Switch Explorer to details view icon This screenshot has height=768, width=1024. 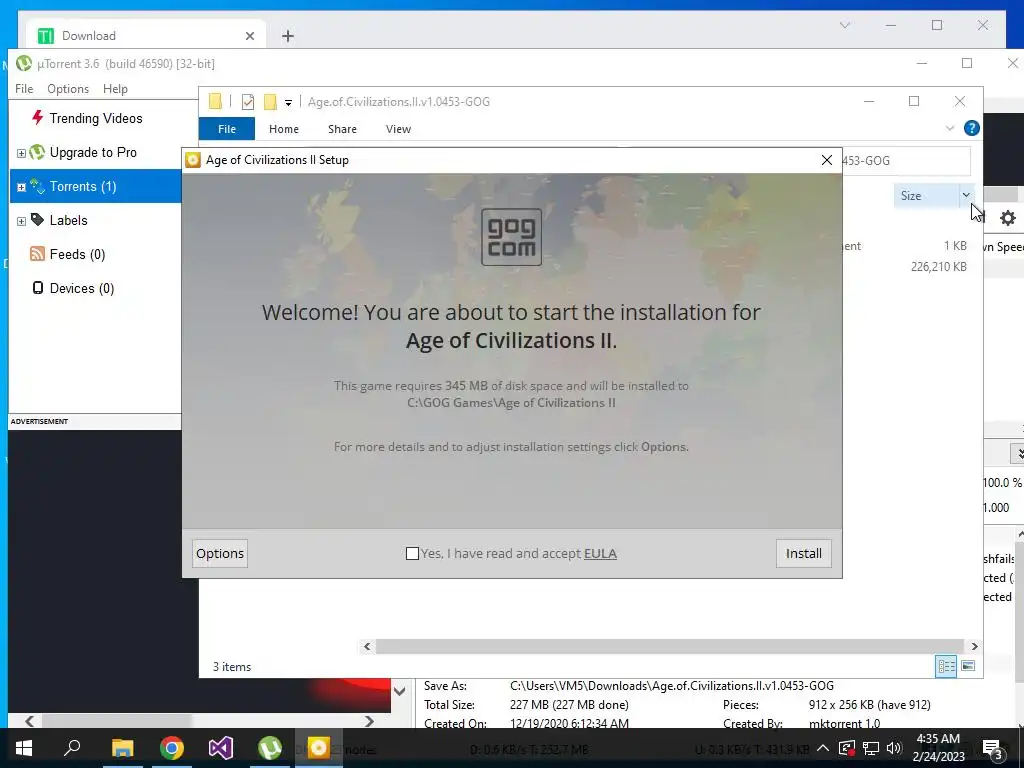pos(946,666)
